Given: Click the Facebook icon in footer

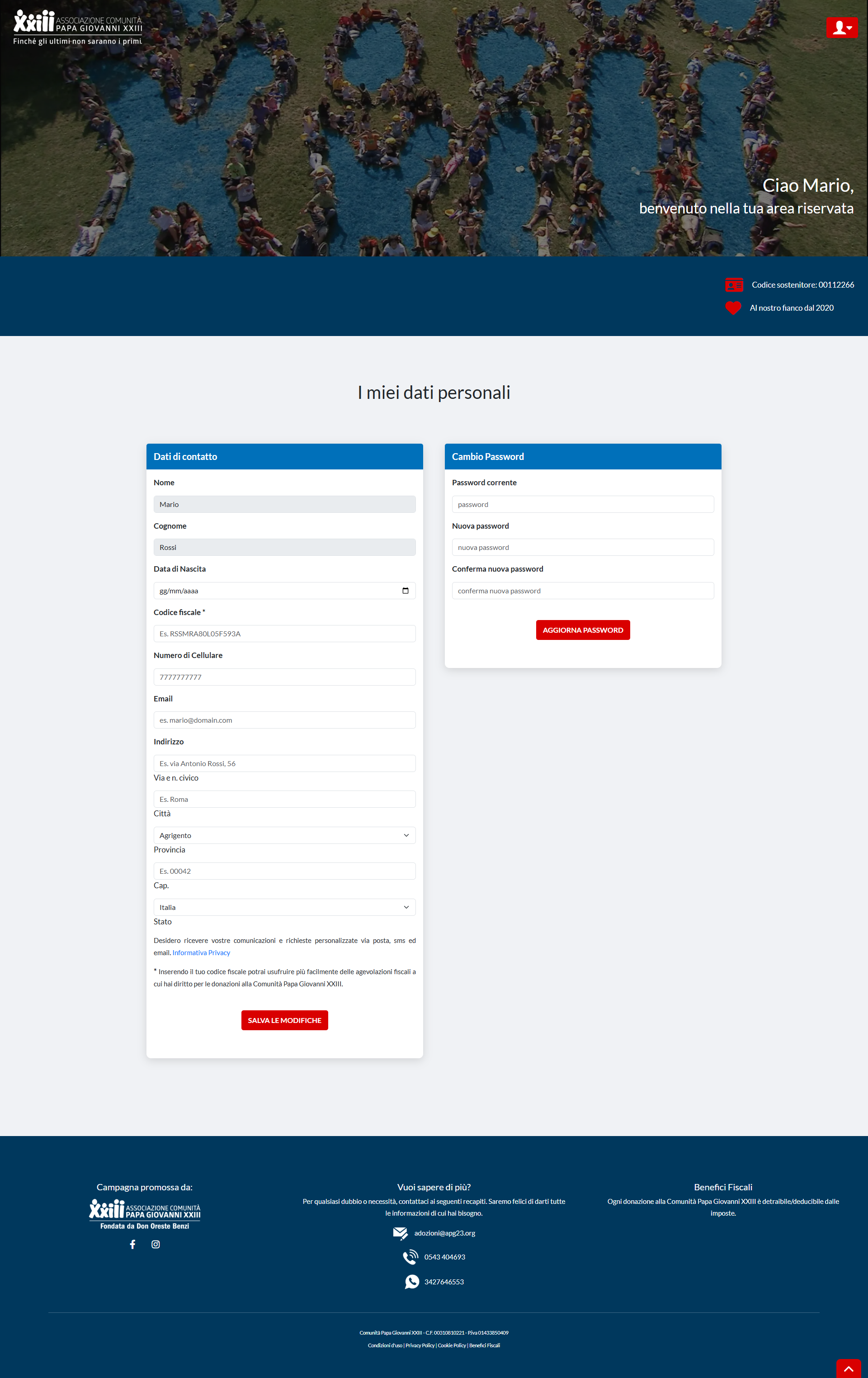Looking at the screenshot, I should pyautogui.click(x=133, y=1244).
